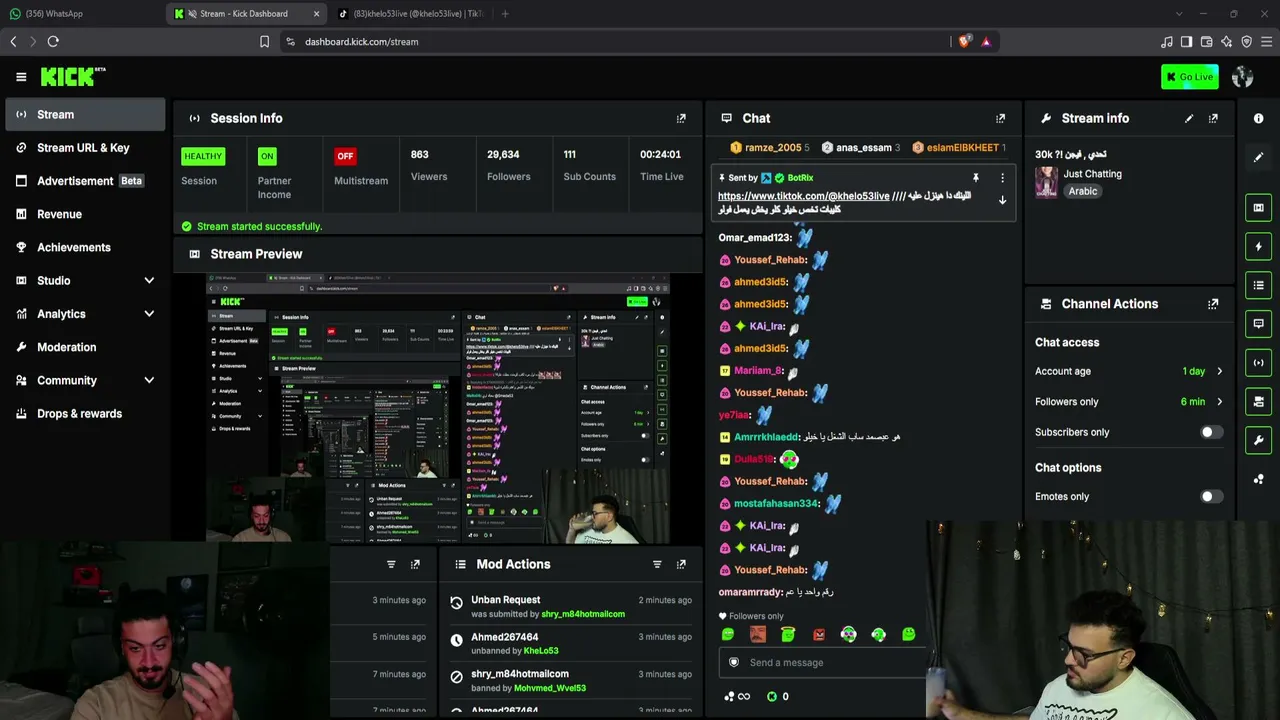
Task: Open the Moderation page in the sidebar
Action: pos(85,347)
